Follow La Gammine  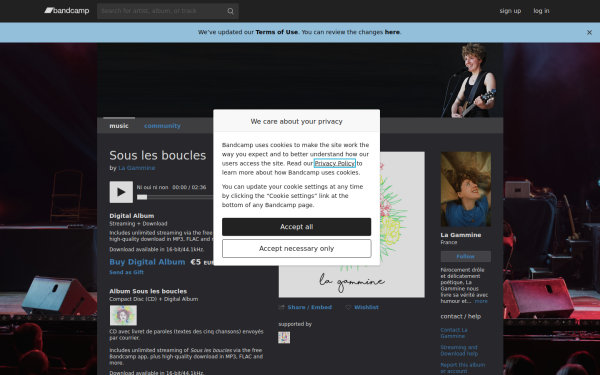[x=466, y=256]
